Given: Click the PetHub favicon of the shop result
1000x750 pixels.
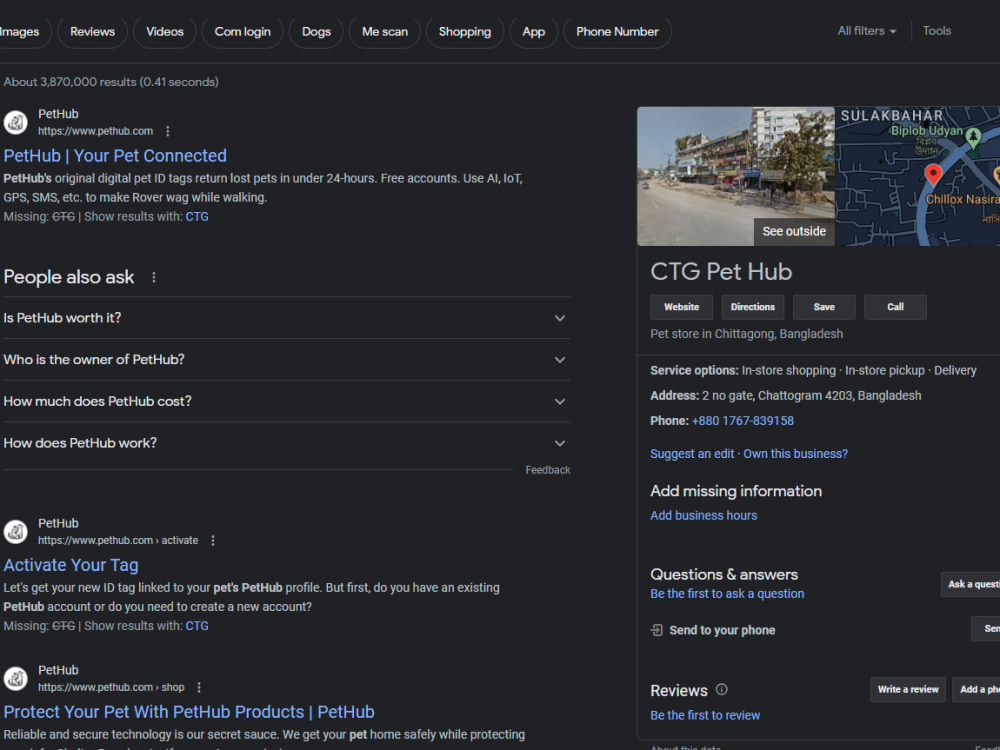Looking at the screenshot, I should click(16, 679).
